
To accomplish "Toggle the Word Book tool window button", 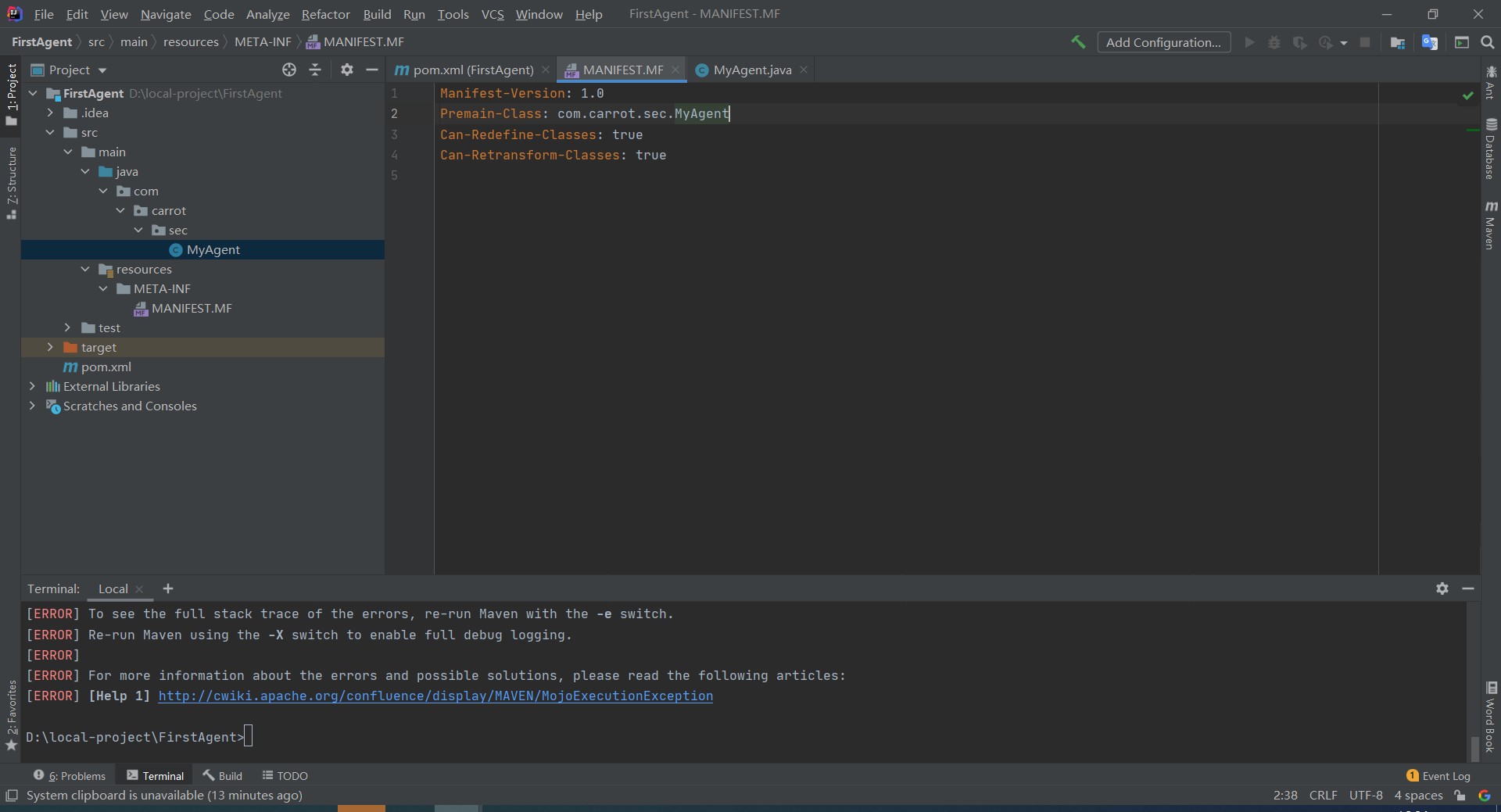I will click(x=1491, y=717).
